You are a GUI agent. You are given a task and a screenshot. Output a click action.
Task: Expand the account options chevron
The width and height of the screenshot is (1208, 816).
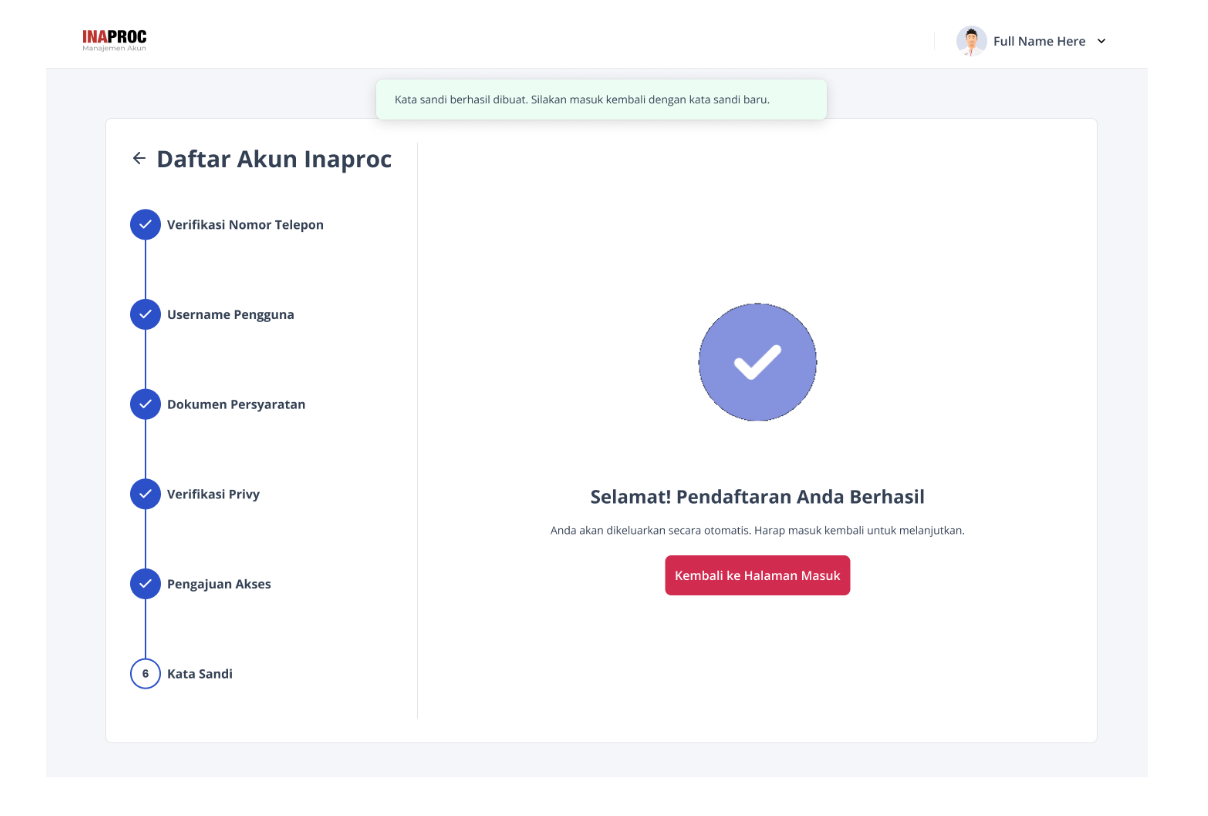[x=1101, y=41]
